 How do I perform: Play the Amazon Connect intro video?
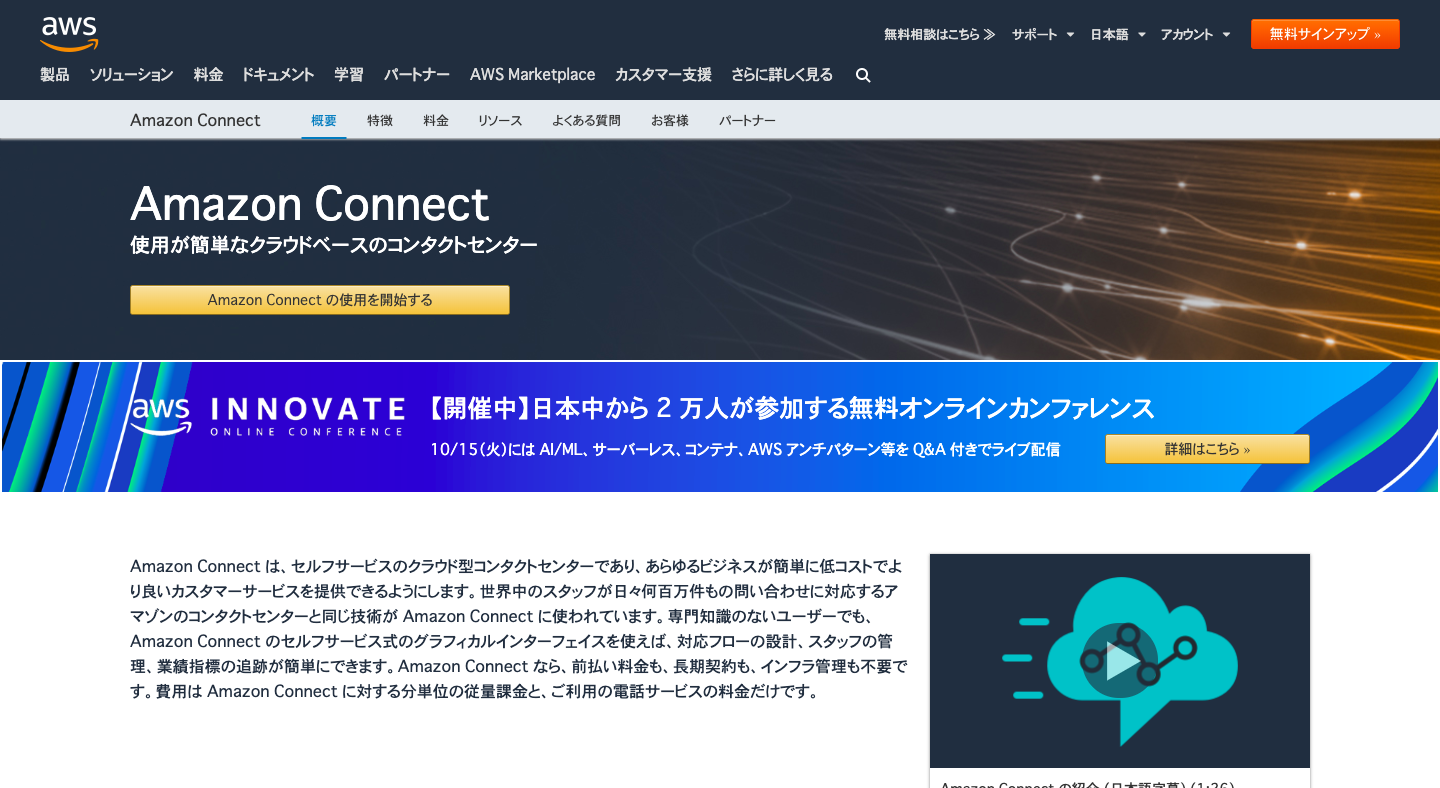(1119, 660)
